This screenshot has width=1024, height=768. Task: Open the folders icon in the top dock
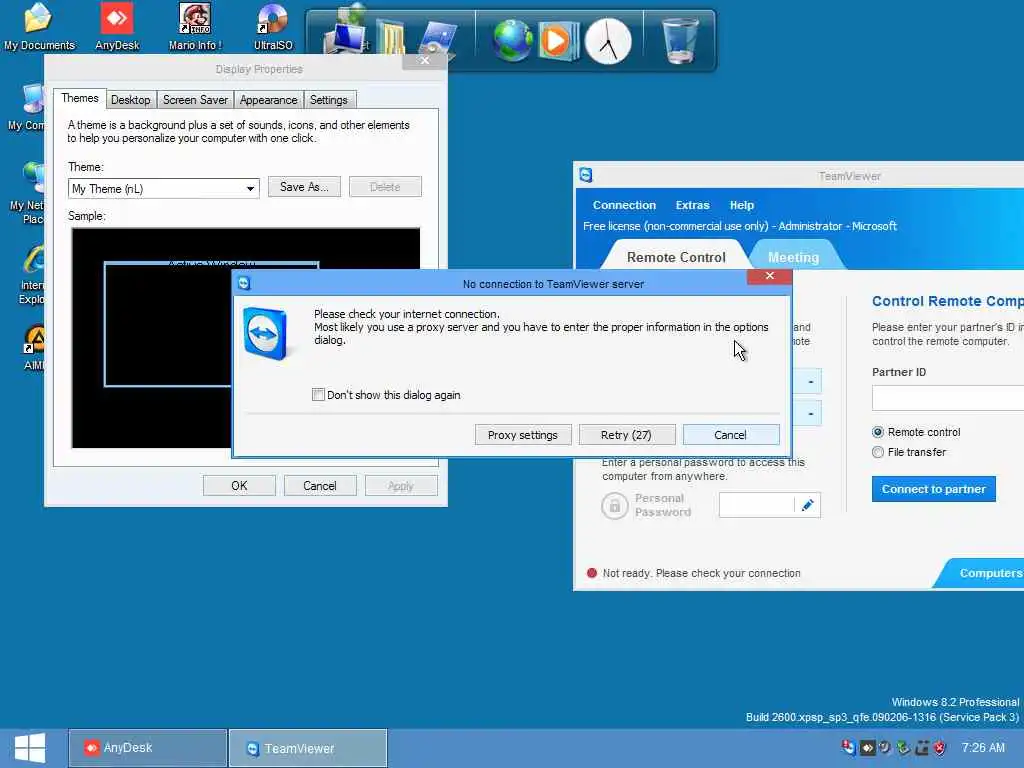pos(391,37)
